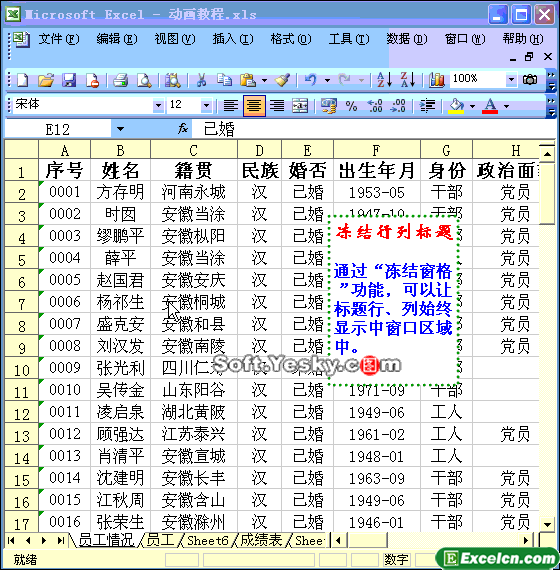The image size is (560, 570).
Task: Open a file with the folder icon
Action: click(x=46, y=80)
